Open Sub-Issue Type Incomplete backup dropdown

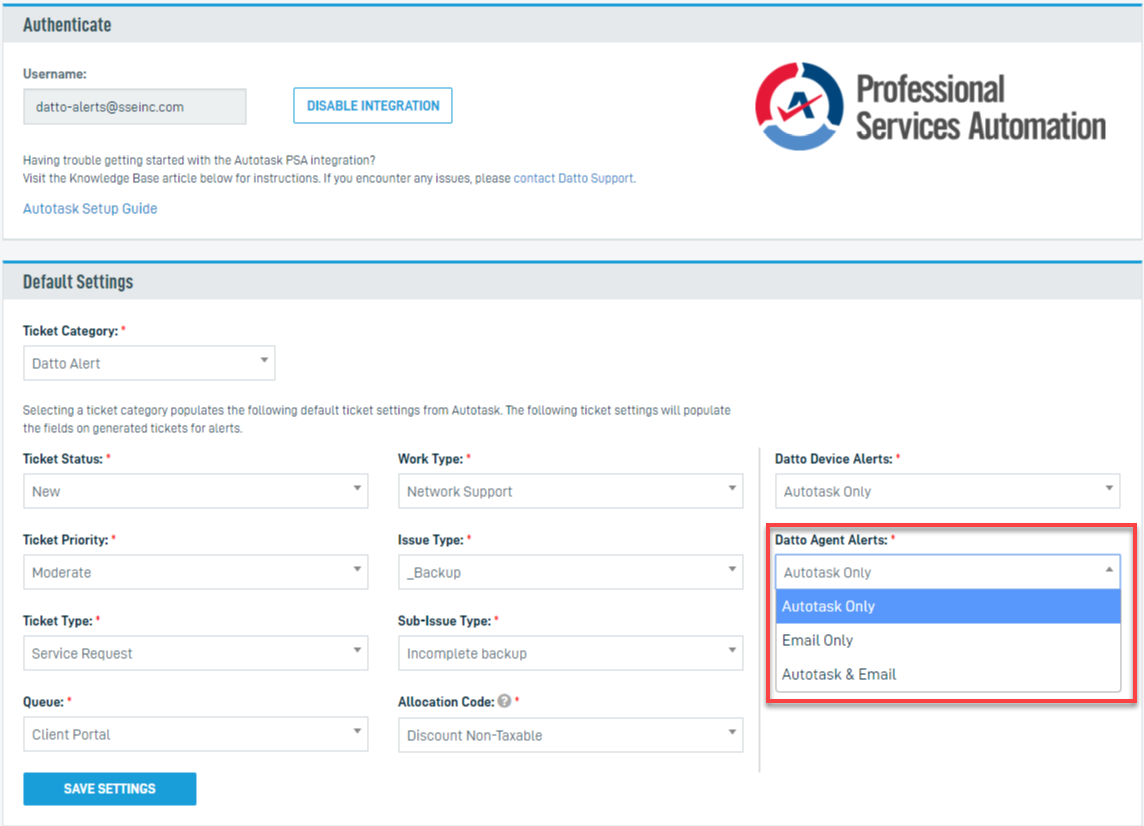[571, 653]
